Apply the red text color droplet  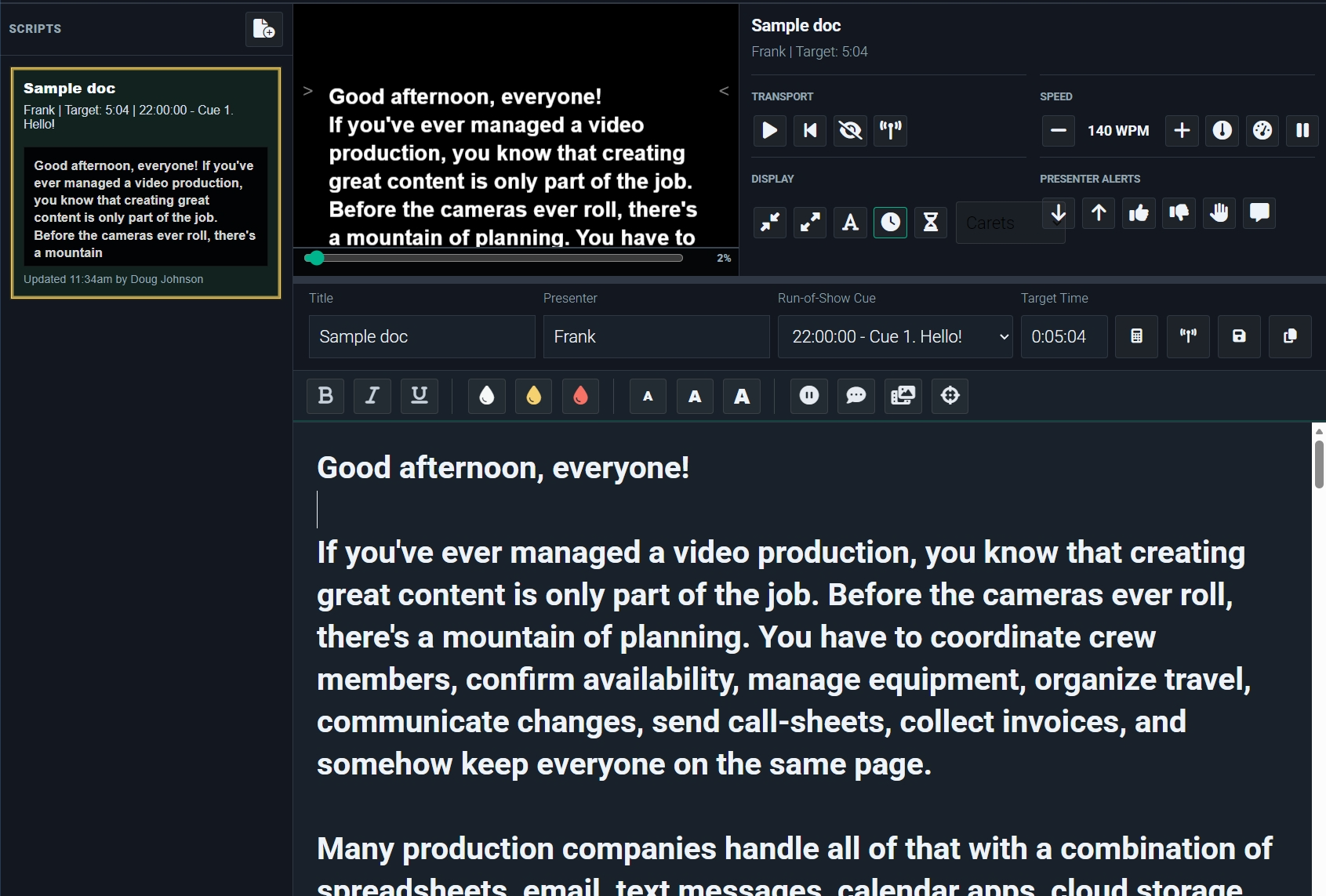[580, 396]
